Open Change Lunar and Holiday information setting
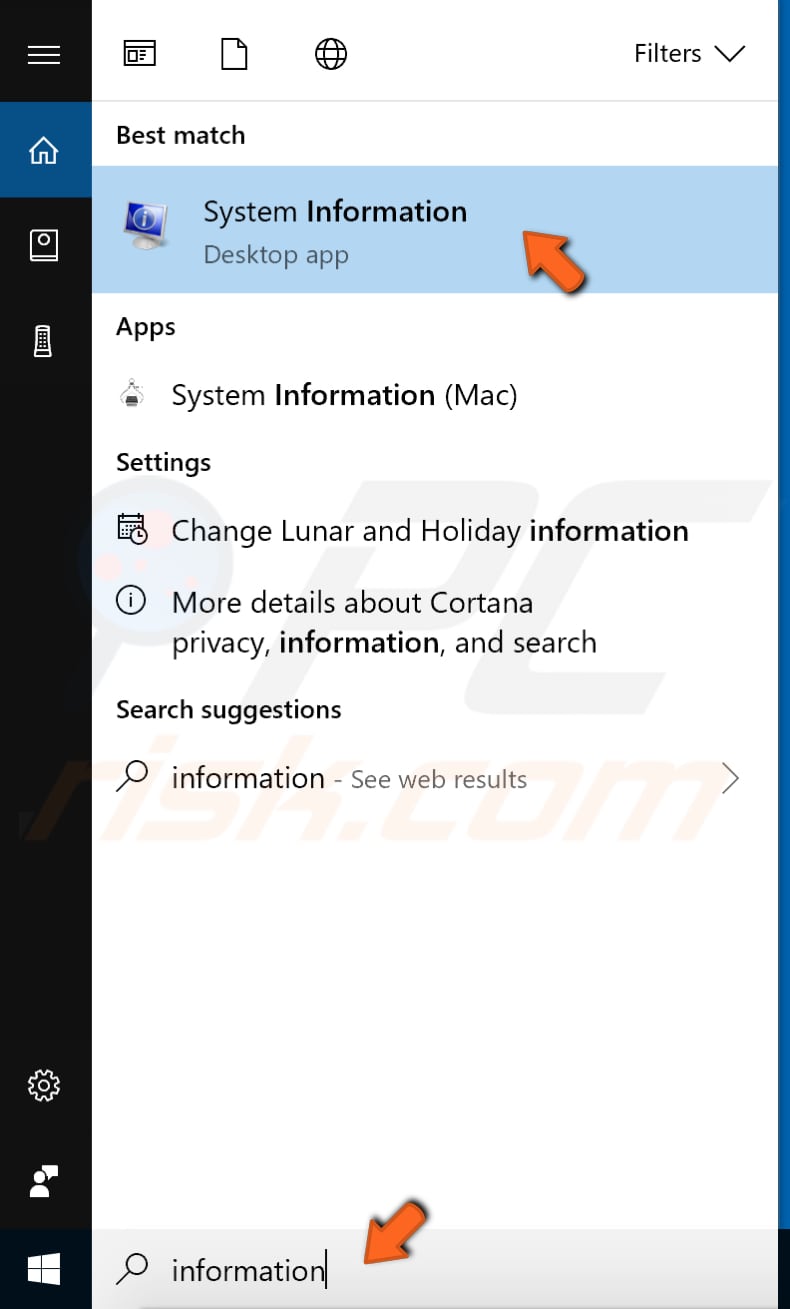The height and width of the screenshot is (1309, 790). [x=430, y=531]
